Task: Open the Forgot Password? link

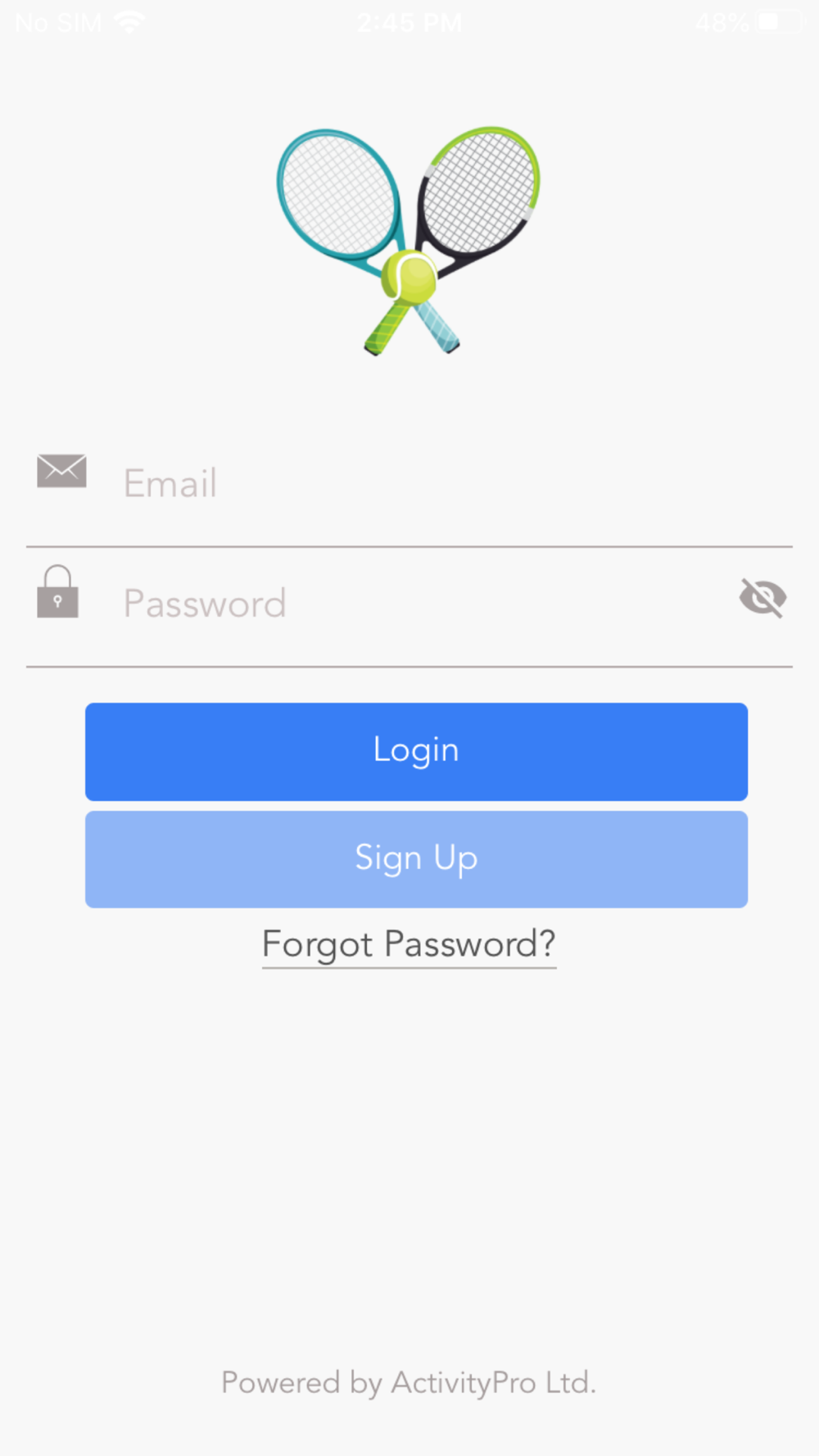Action: 409,945
